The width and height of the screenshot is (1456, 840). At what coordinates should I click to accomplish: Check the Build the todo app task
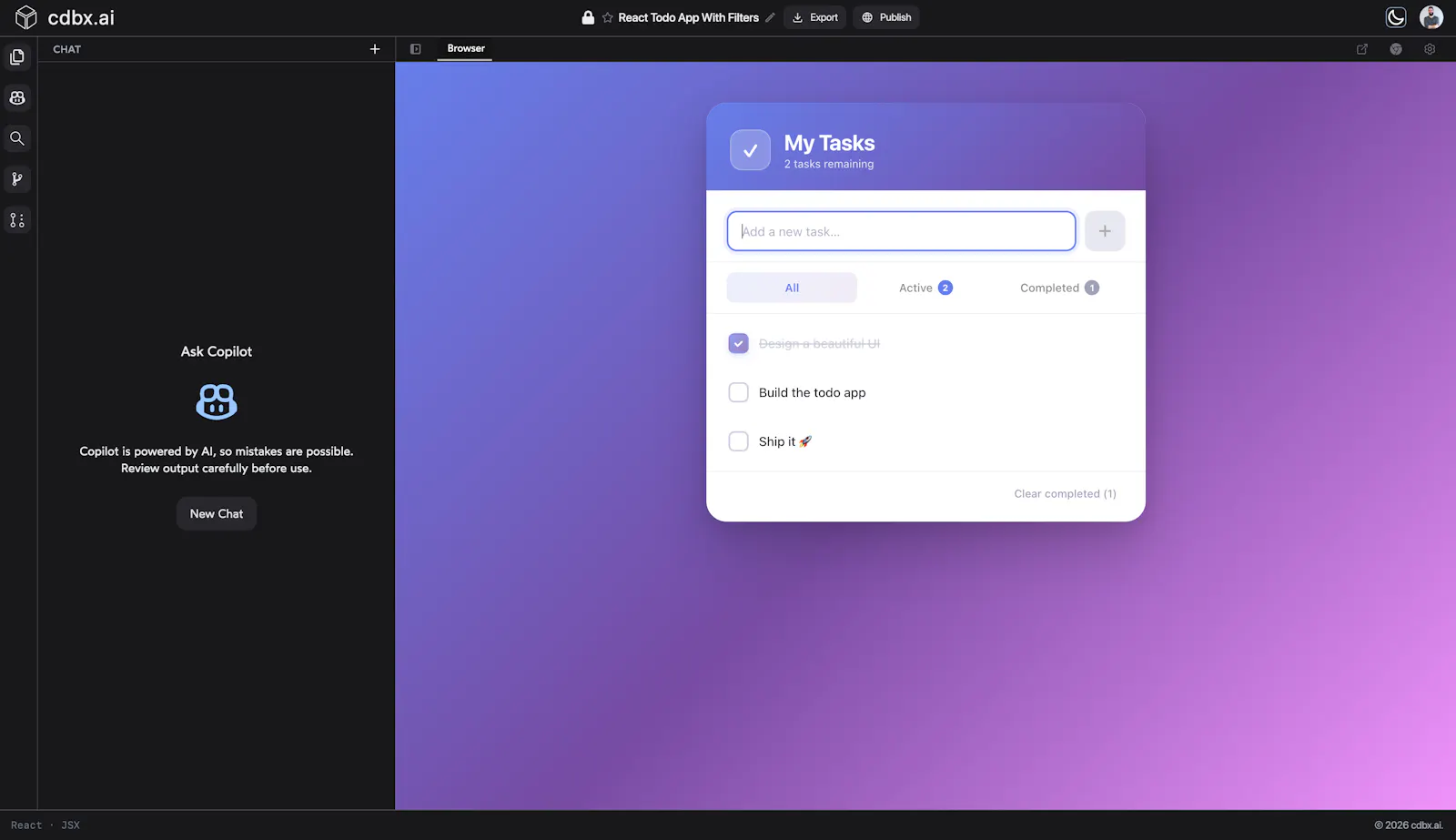(738, 392)
